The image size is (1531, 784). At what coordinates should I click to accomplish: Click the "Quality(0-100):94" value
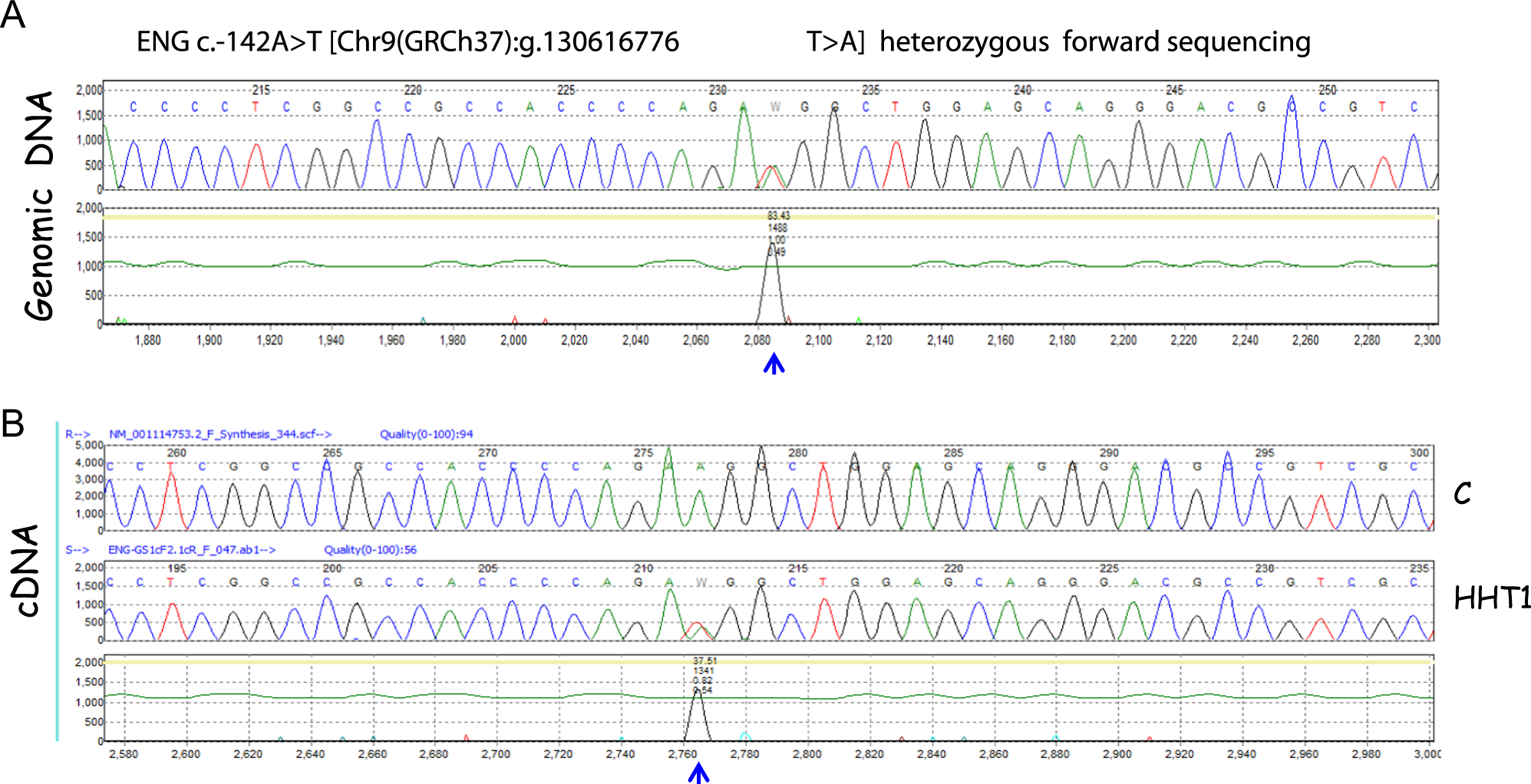tap(427, 434)
